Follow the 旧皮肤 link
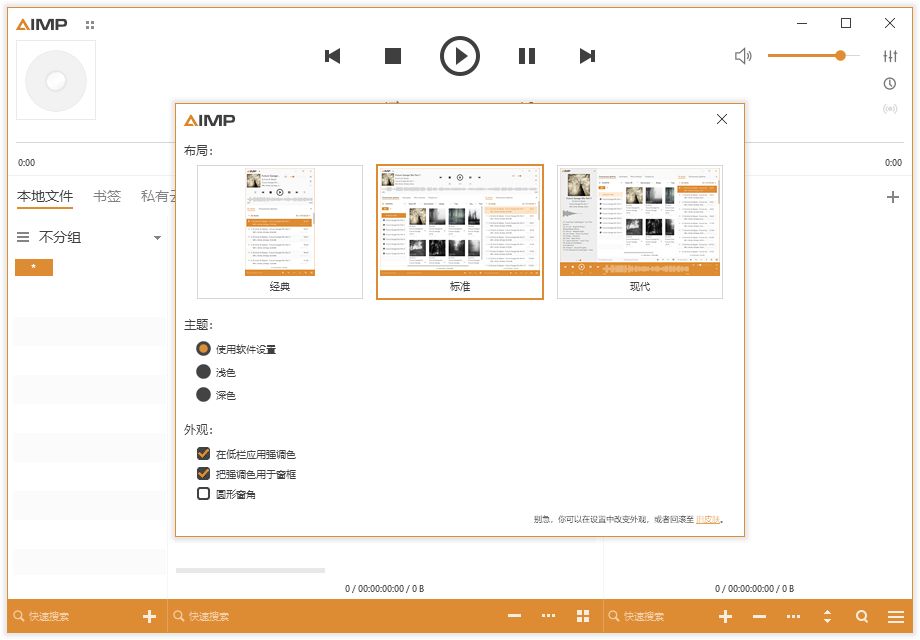 708,520
